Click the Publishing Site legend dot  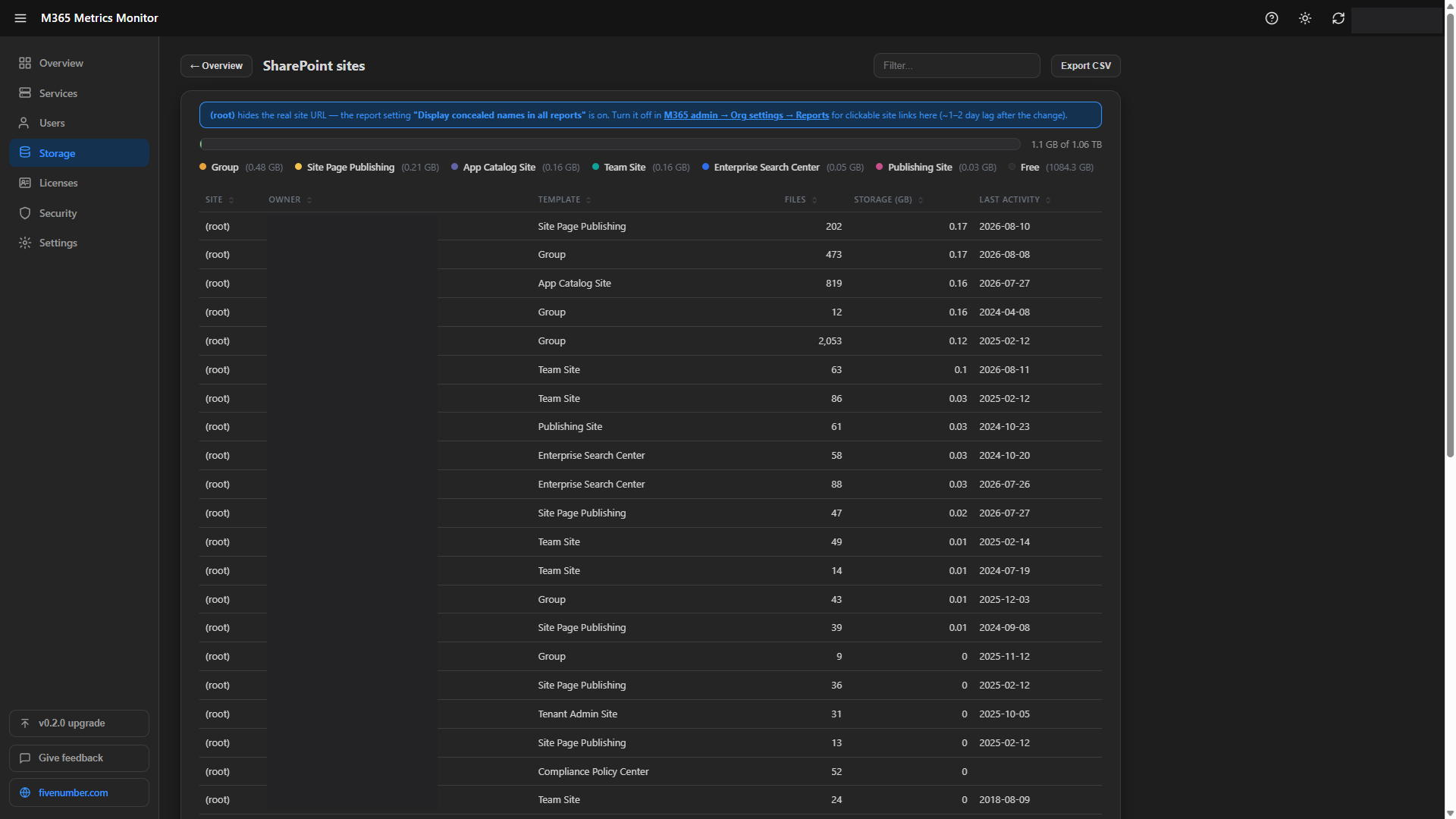click(x=880, y=167)
